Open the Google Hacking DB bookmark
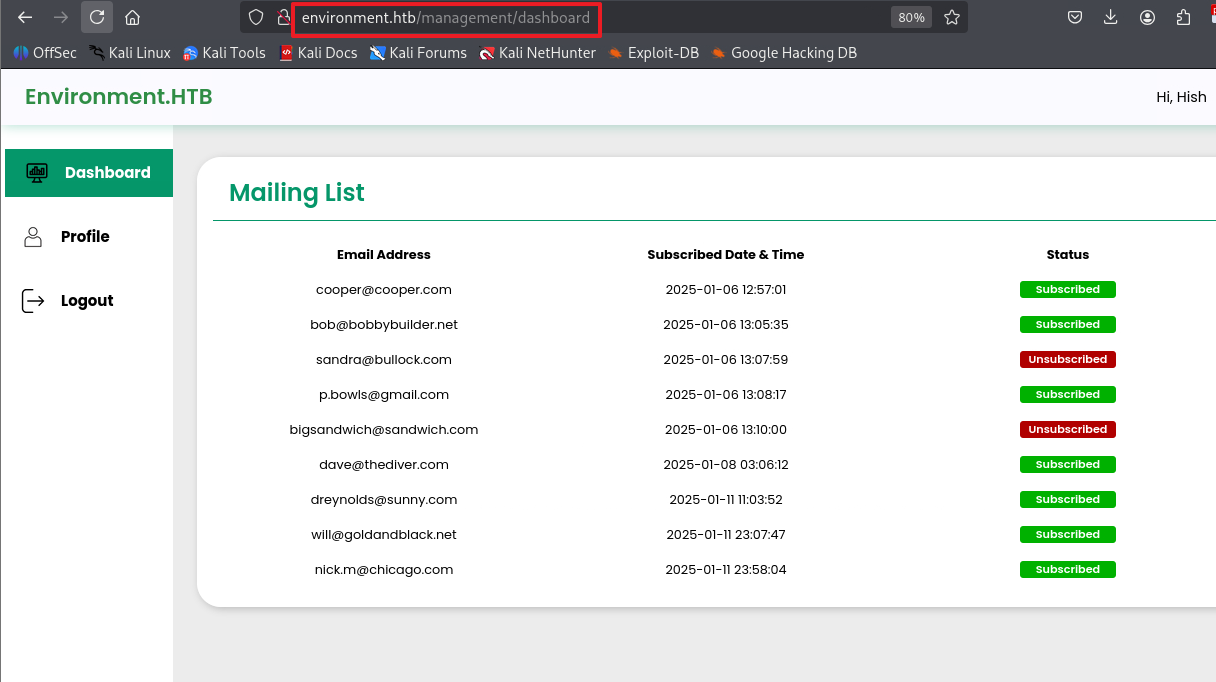 (x=784, y=53)
